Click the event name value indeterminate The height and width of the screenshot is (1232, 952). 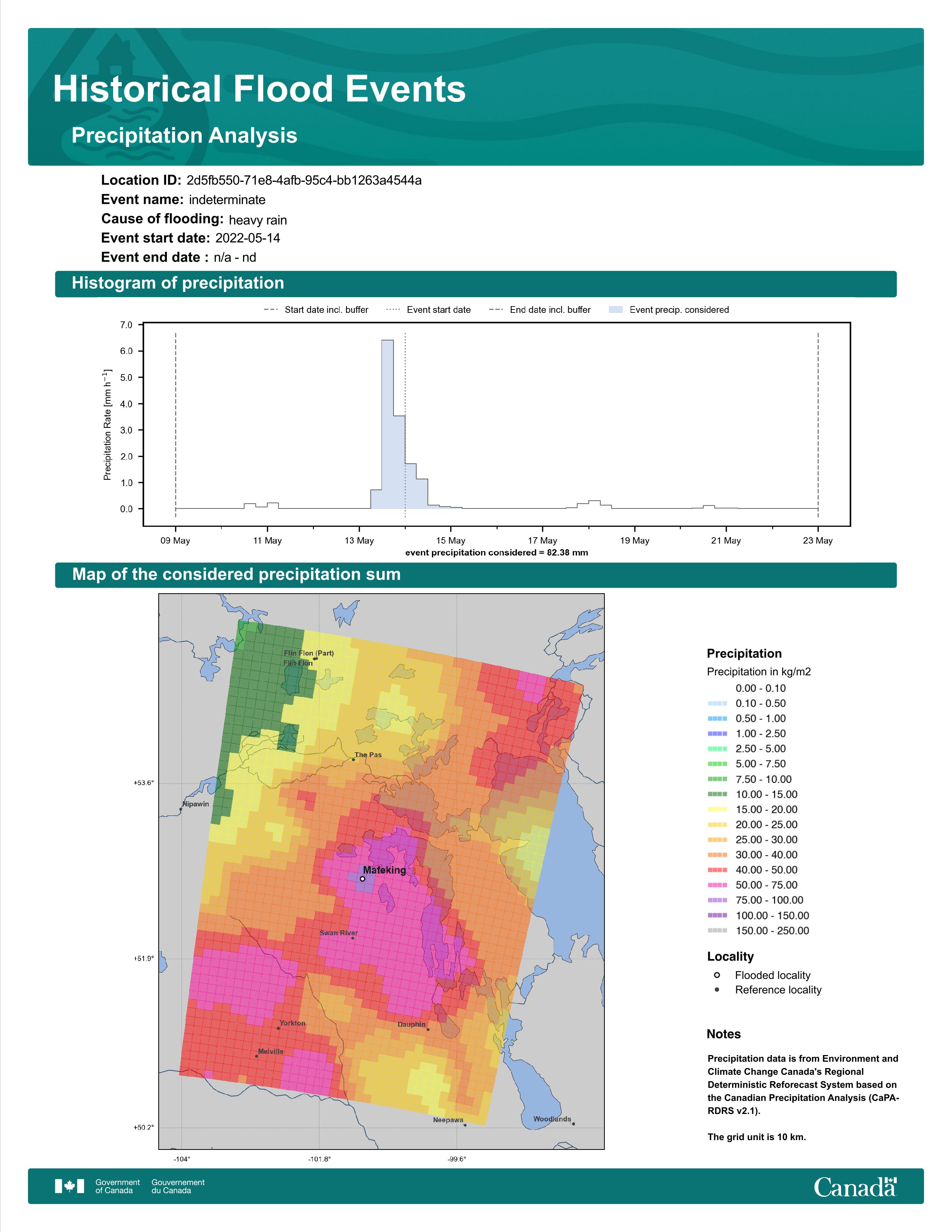click(x=227, y=200)
